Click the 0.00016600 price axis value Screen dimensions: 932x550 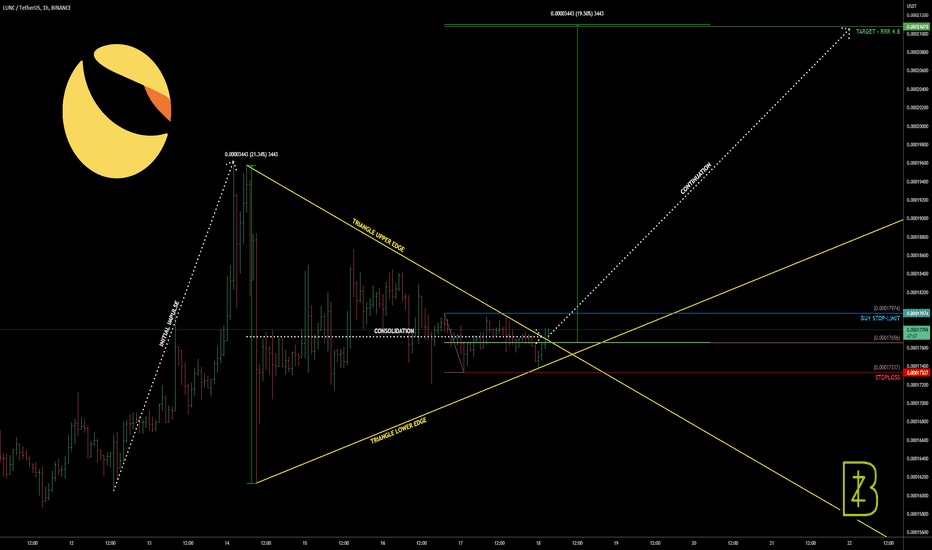[918, 440]
